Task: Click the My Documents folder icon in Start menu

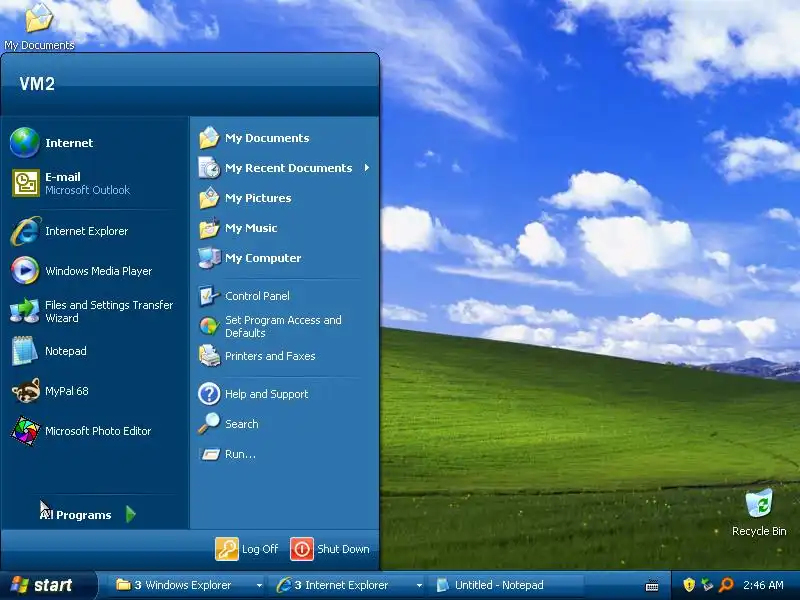Action: click(x=209, y=138)
